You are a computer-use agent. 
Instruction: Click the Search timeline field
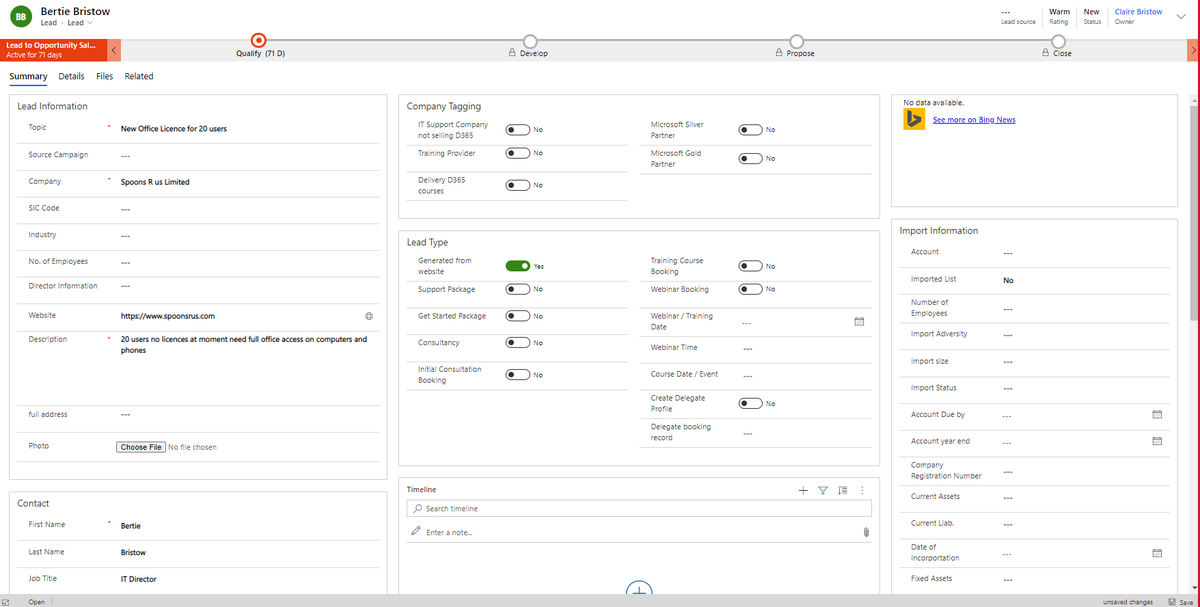(x=639, y=509)
